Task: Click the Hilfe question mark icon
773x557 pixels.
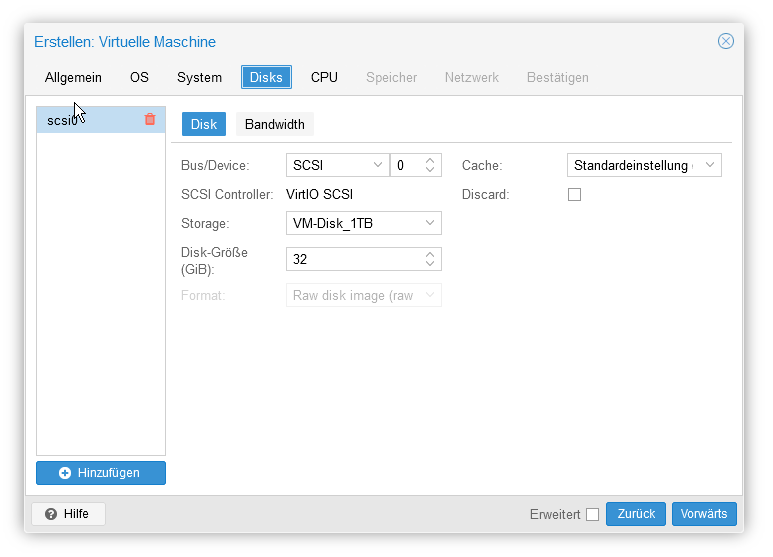Action: coord(51,514)
